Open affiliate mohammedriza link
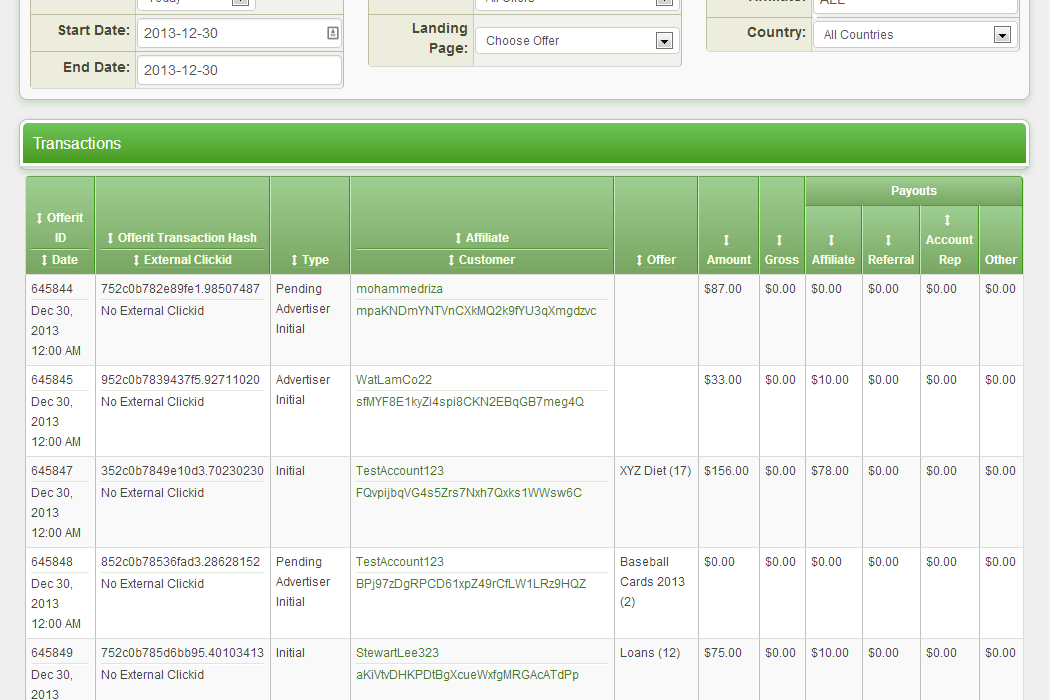 click(399, 289)
